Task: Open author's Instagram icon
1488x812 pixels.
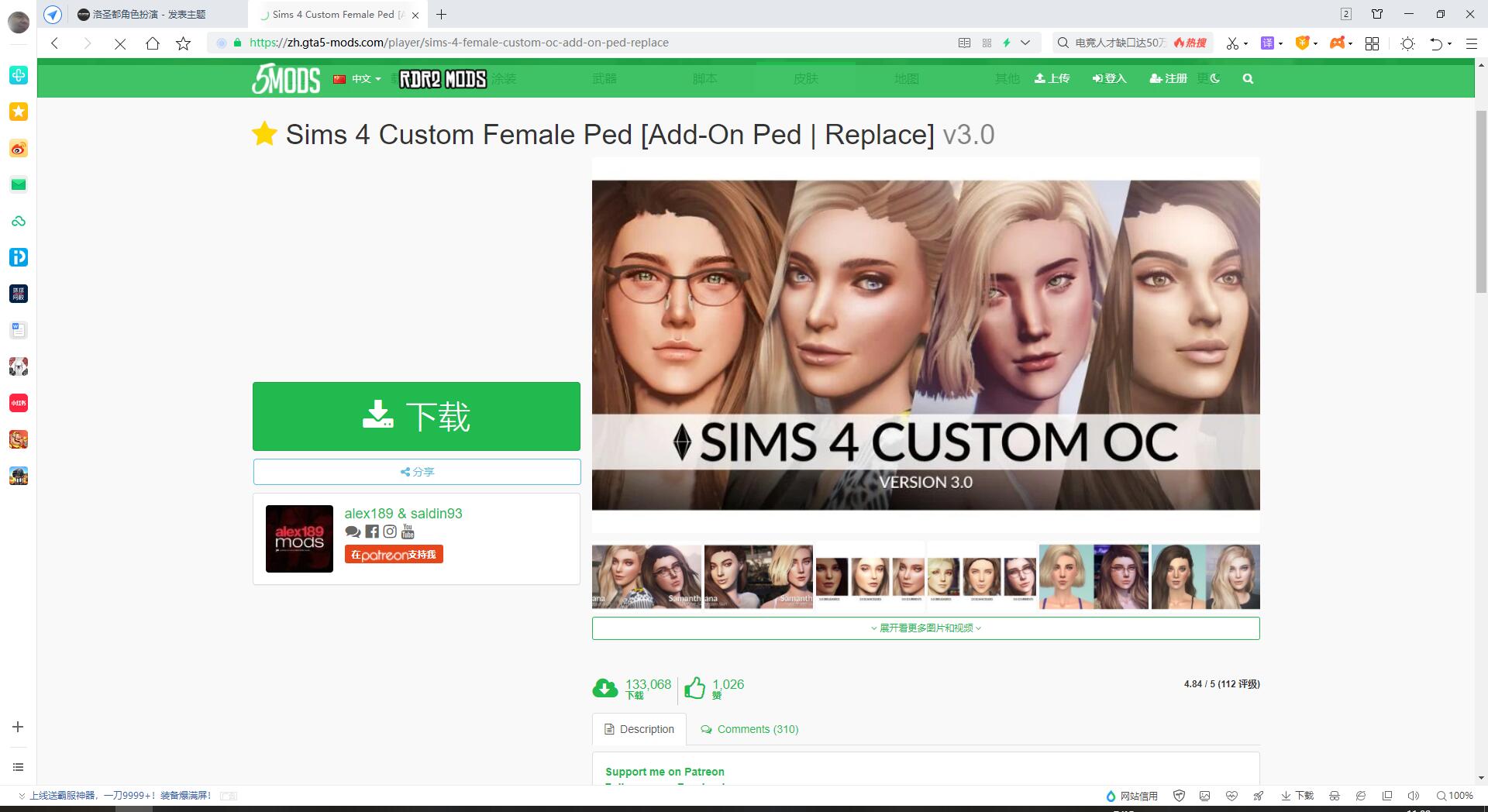Action: coord(390,532)
